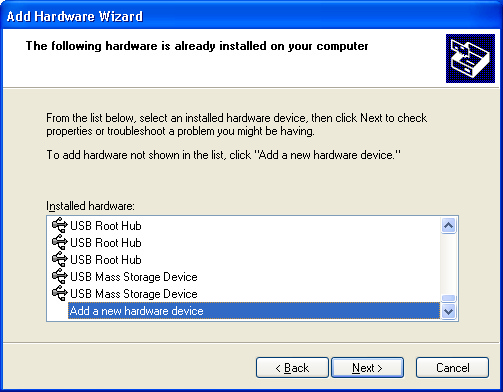Select the third USB Root Hub entry

tap(106, 260)
